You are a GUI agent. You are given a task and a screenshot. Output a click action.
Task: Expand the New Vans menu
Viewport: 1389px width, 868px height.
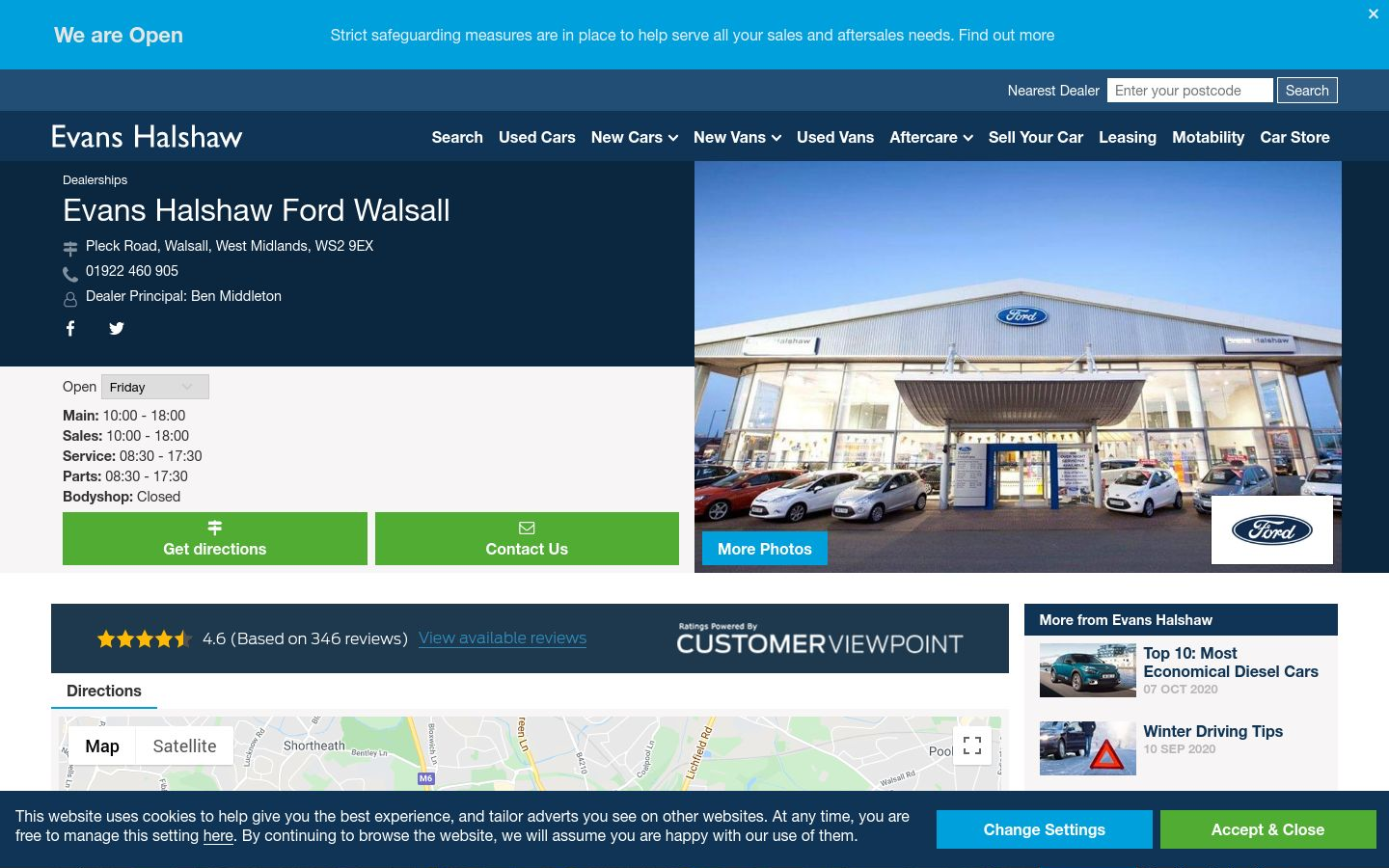[x=737, y=137]
